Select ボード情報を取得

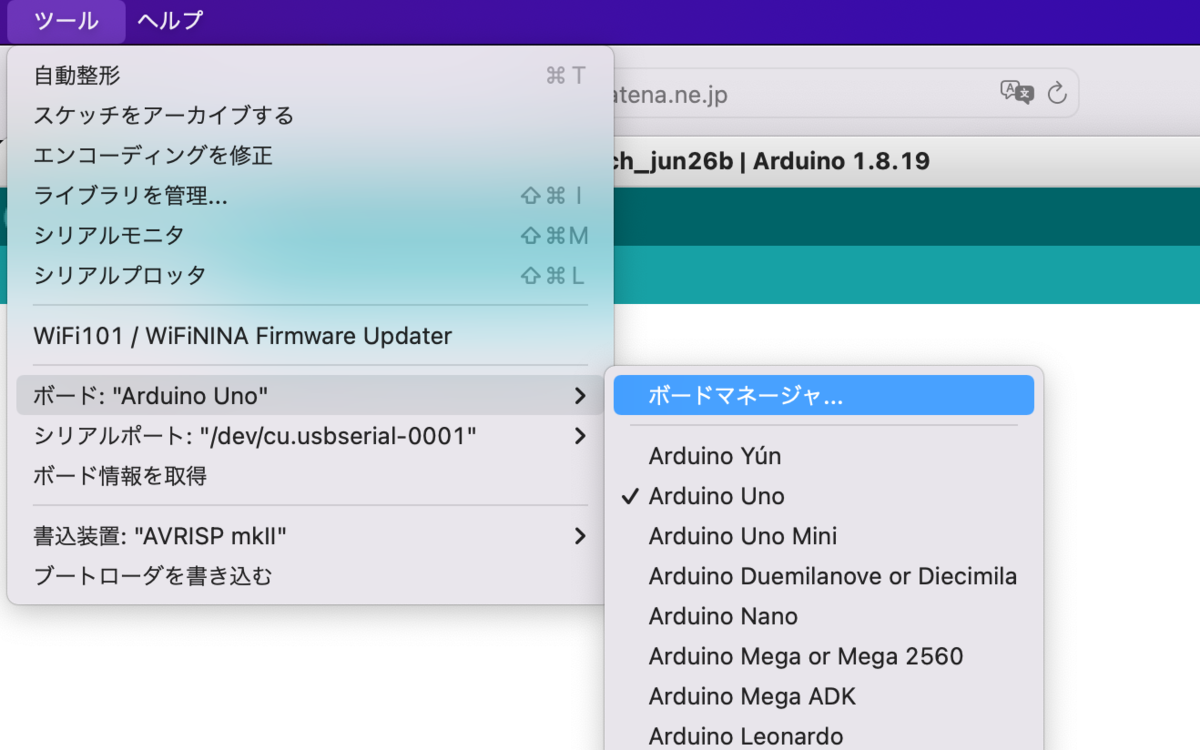point(310,476)
